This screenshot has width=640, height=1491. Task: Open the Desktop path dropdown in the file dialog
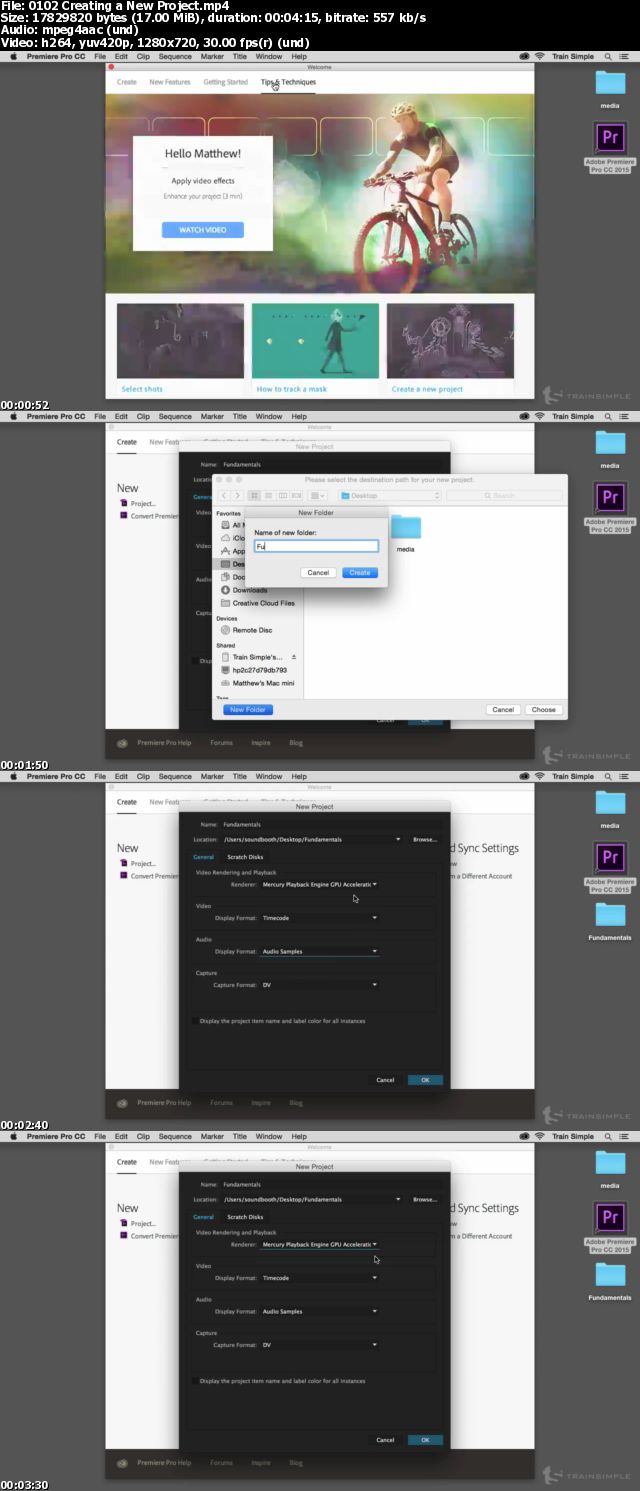389,495
